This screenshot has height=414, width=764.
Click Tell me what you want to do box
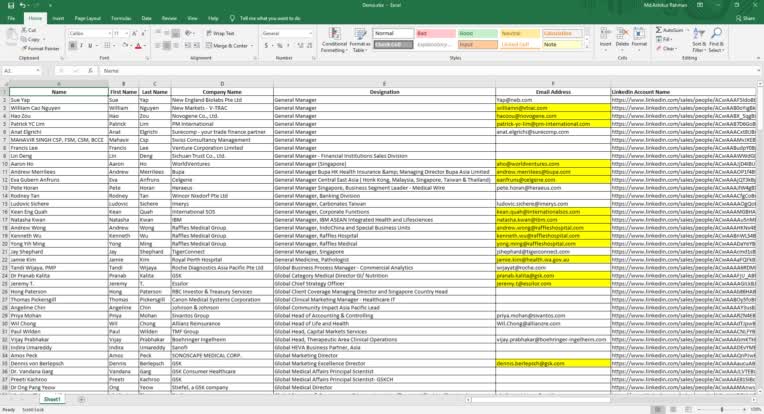pyautogui.click(x=266, y=19)
